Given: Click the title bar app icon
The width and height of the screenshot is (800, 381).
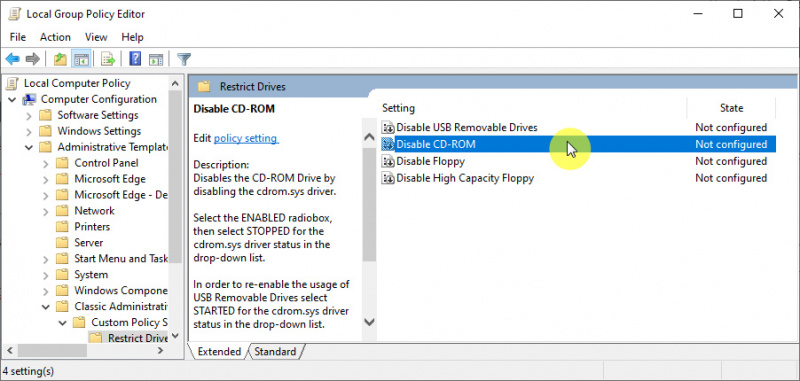Looking at the screenshot, I should click(x=14, y=14).
